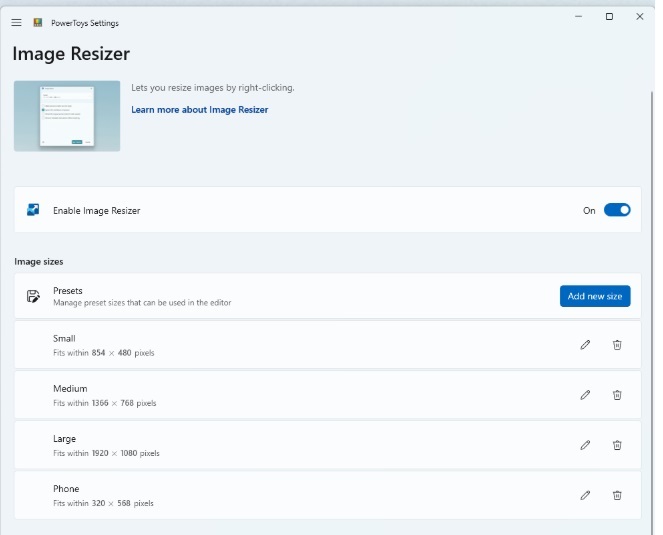This screenshot has height=535, width=663.
Task: Edit the Large preset size
Action: point(585,445)
